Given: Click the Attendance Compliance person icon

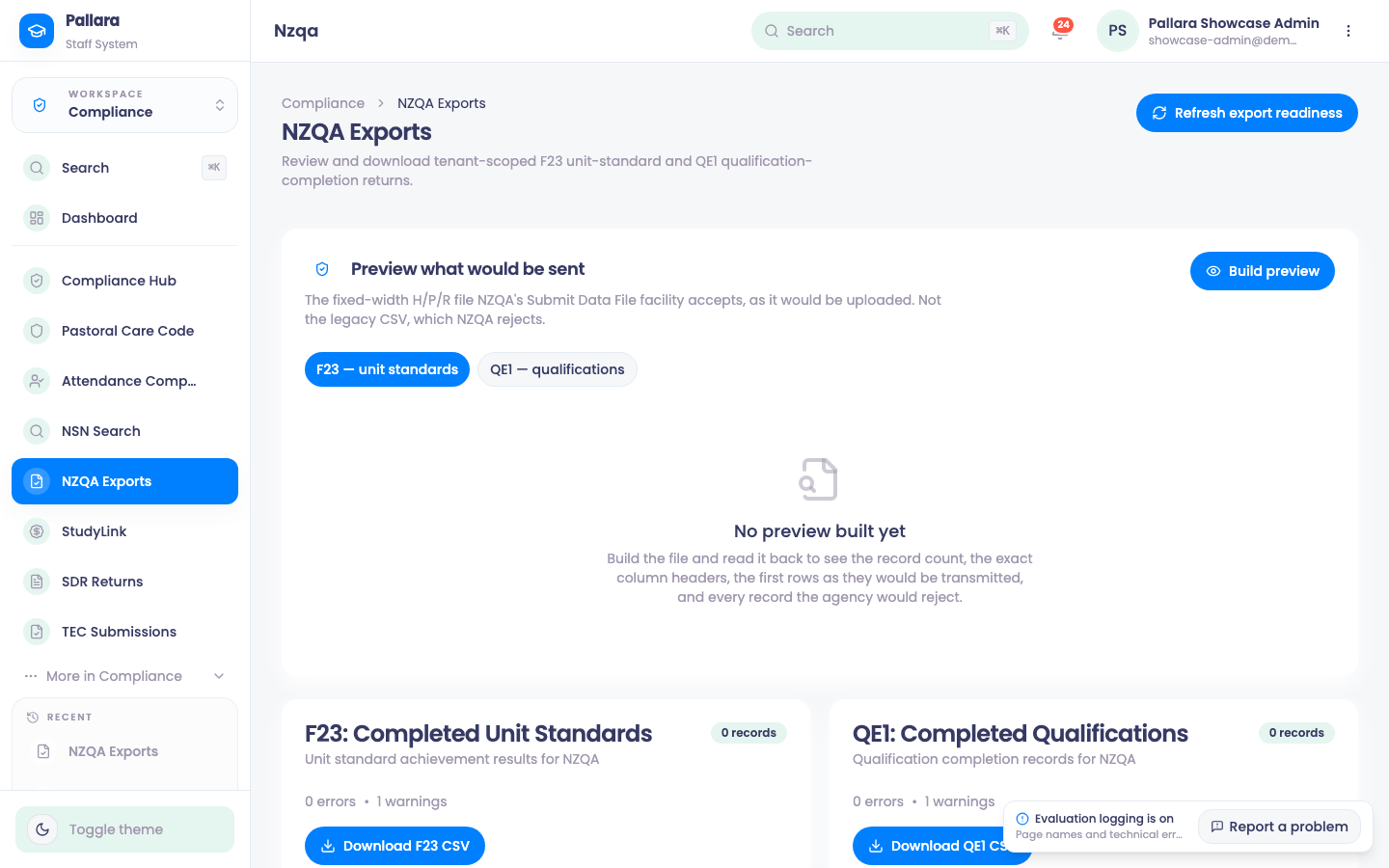Looking at the screenshot, I should point(37,381).
